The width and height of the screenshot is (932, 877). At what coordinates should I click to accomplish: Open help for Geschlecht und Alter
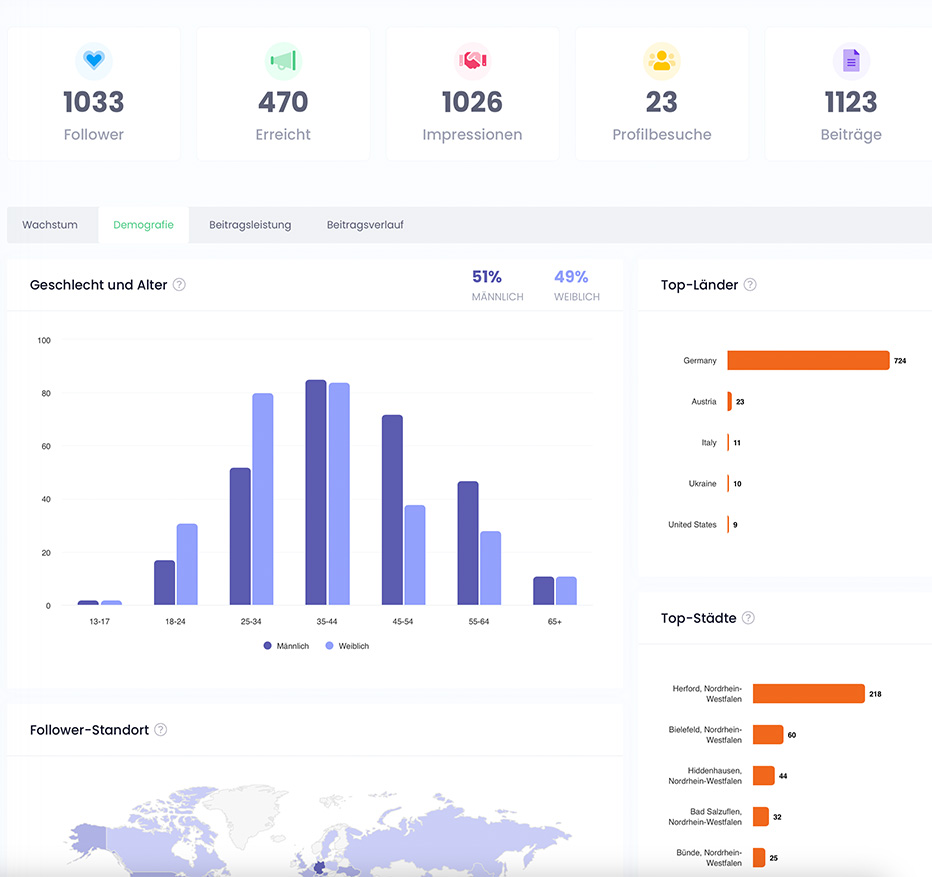click(x=179, y=285)
